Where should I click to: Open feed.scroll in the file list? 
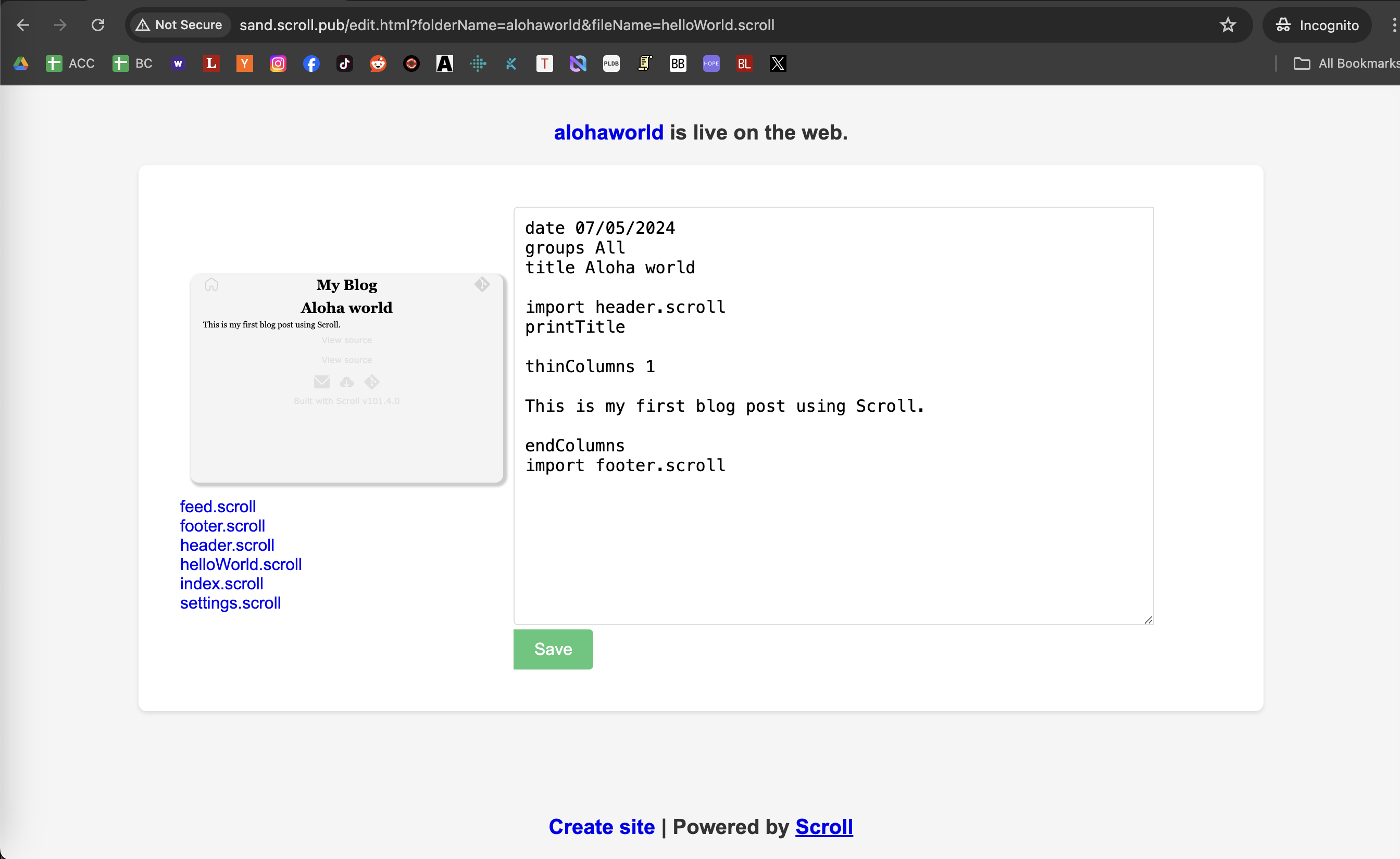click(x=218, y=506)
